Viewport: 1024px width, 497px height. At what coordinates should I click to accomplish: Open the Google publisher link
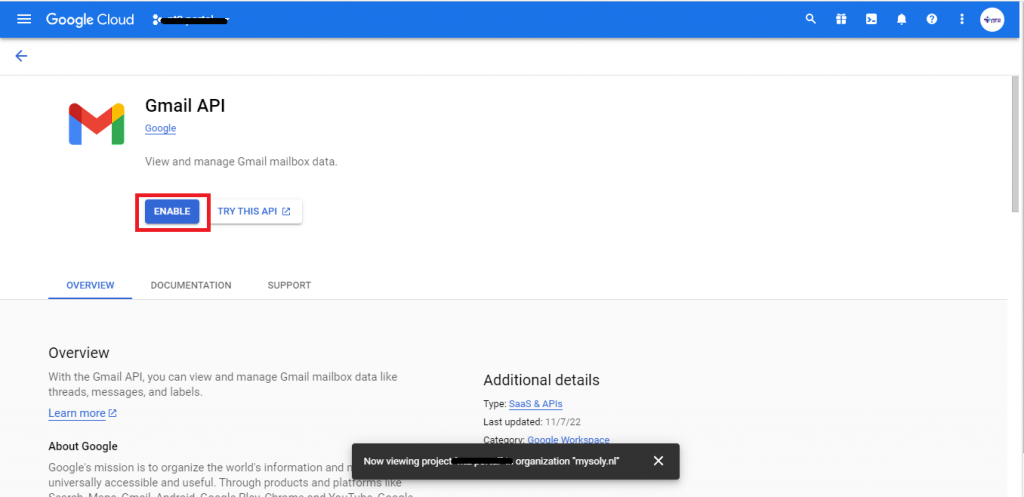click(x=161, y=128)
